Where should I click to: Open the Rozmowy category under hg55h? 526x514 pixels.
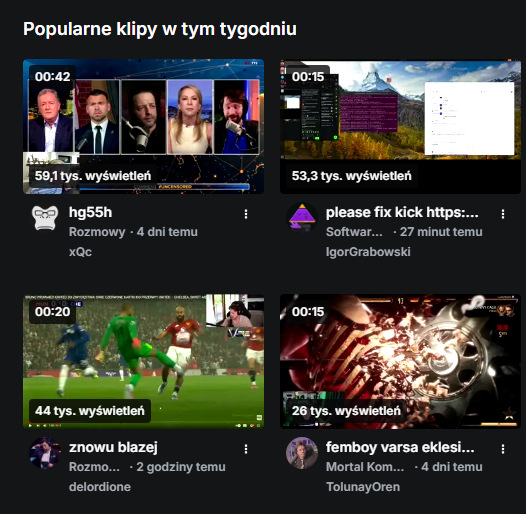(97, 232)
